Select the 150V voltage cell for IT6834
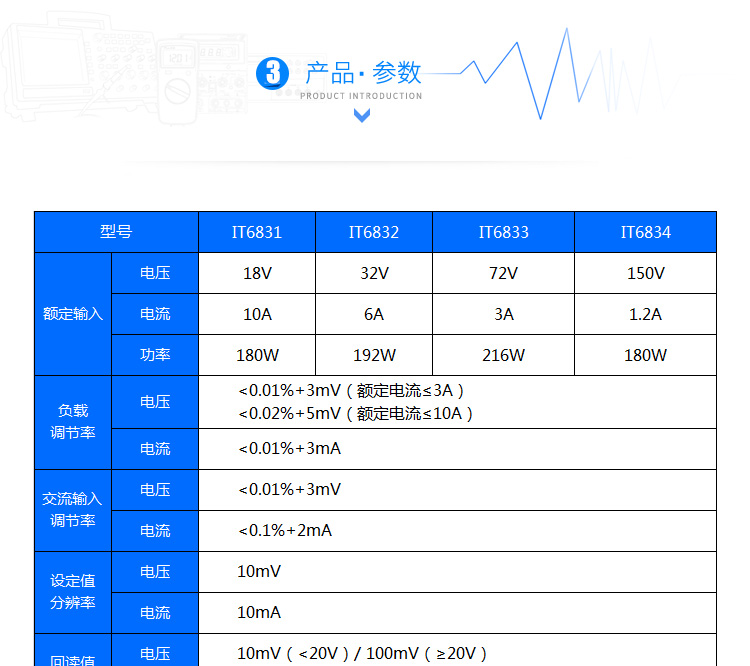Viewport: 750px width, 666px height. point(645,273)
